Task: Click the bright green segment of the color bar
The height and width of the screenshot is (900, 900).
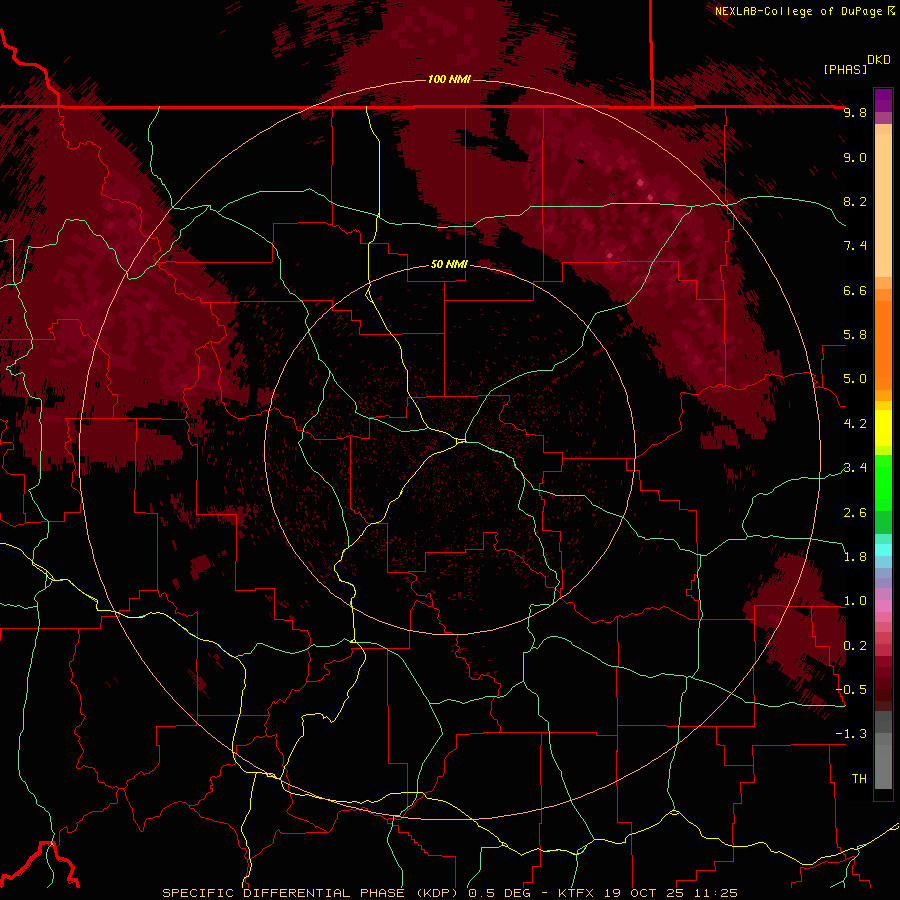Action: (x=883, y=483)
